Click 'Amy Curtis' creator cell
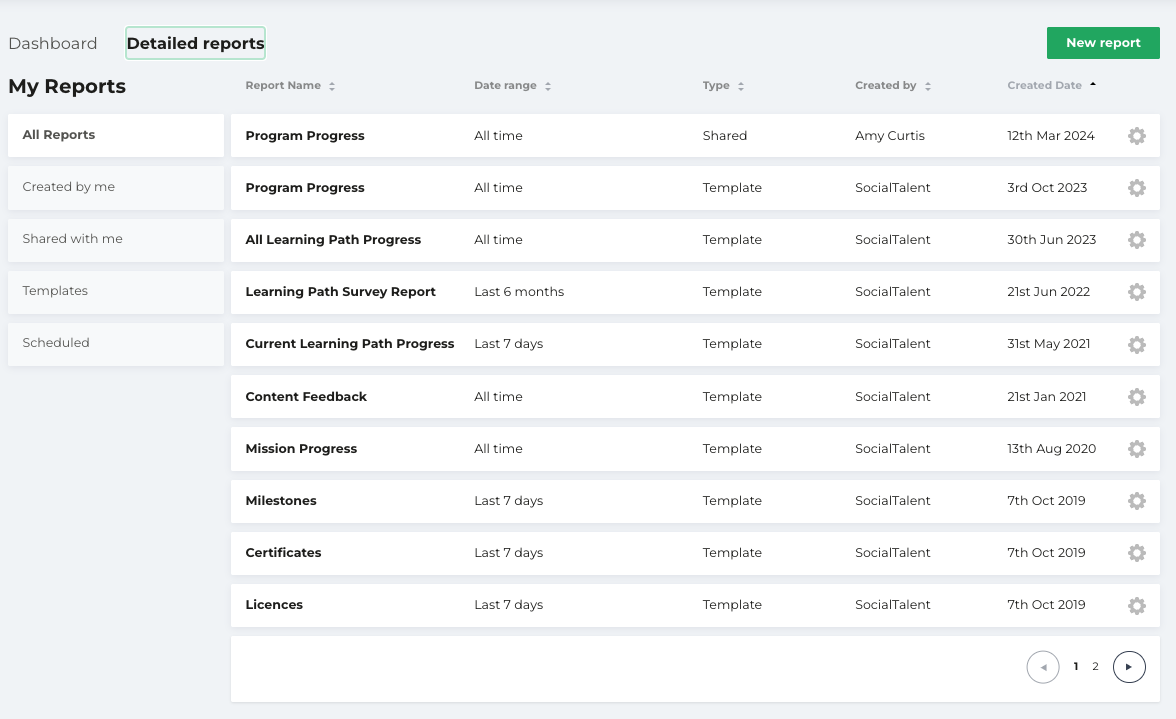This screenshot has height=719, width=1176. (x=890, y=136)
